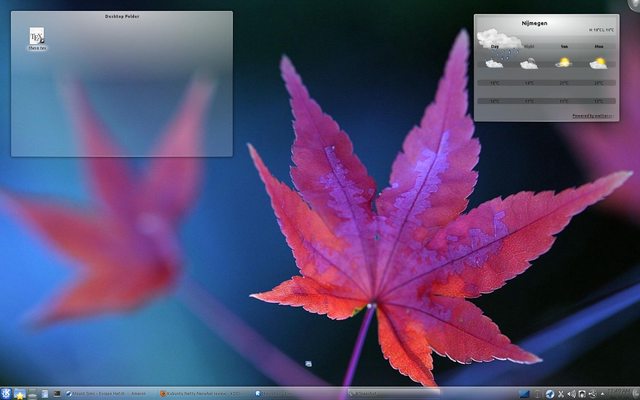
Task: Open the favorites folder star icon in panel
Action: pos(20,394)
